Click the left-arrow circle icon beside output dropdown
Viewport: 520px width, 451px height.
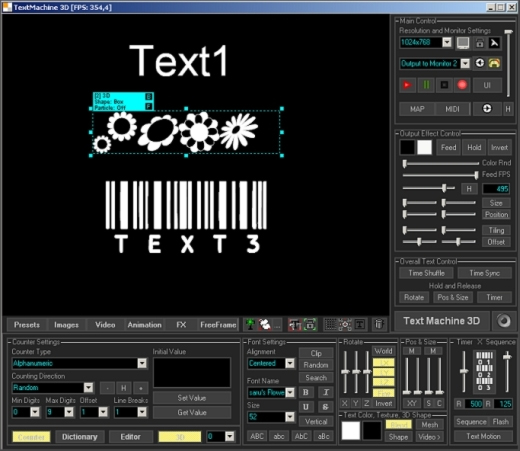[x=480, y=63]
